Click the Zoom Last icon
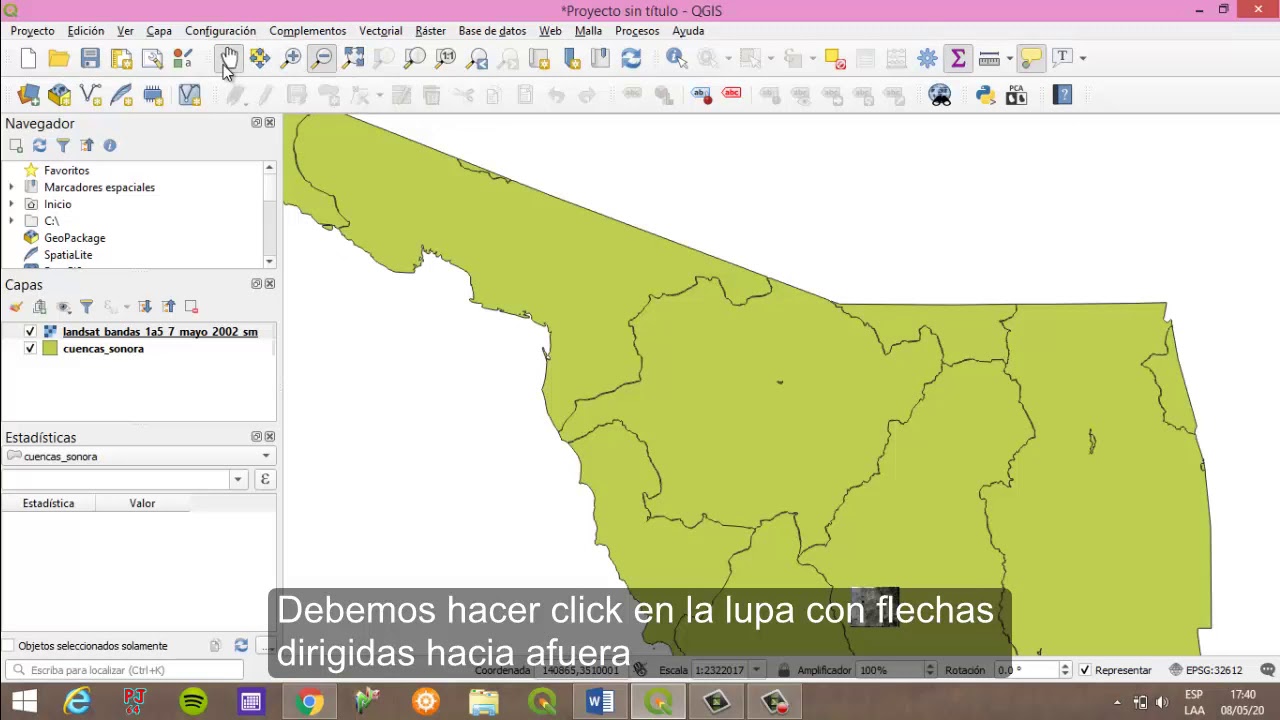This screenshot has width=1280, height=720. pyautogui.click(x=477, y=58)
